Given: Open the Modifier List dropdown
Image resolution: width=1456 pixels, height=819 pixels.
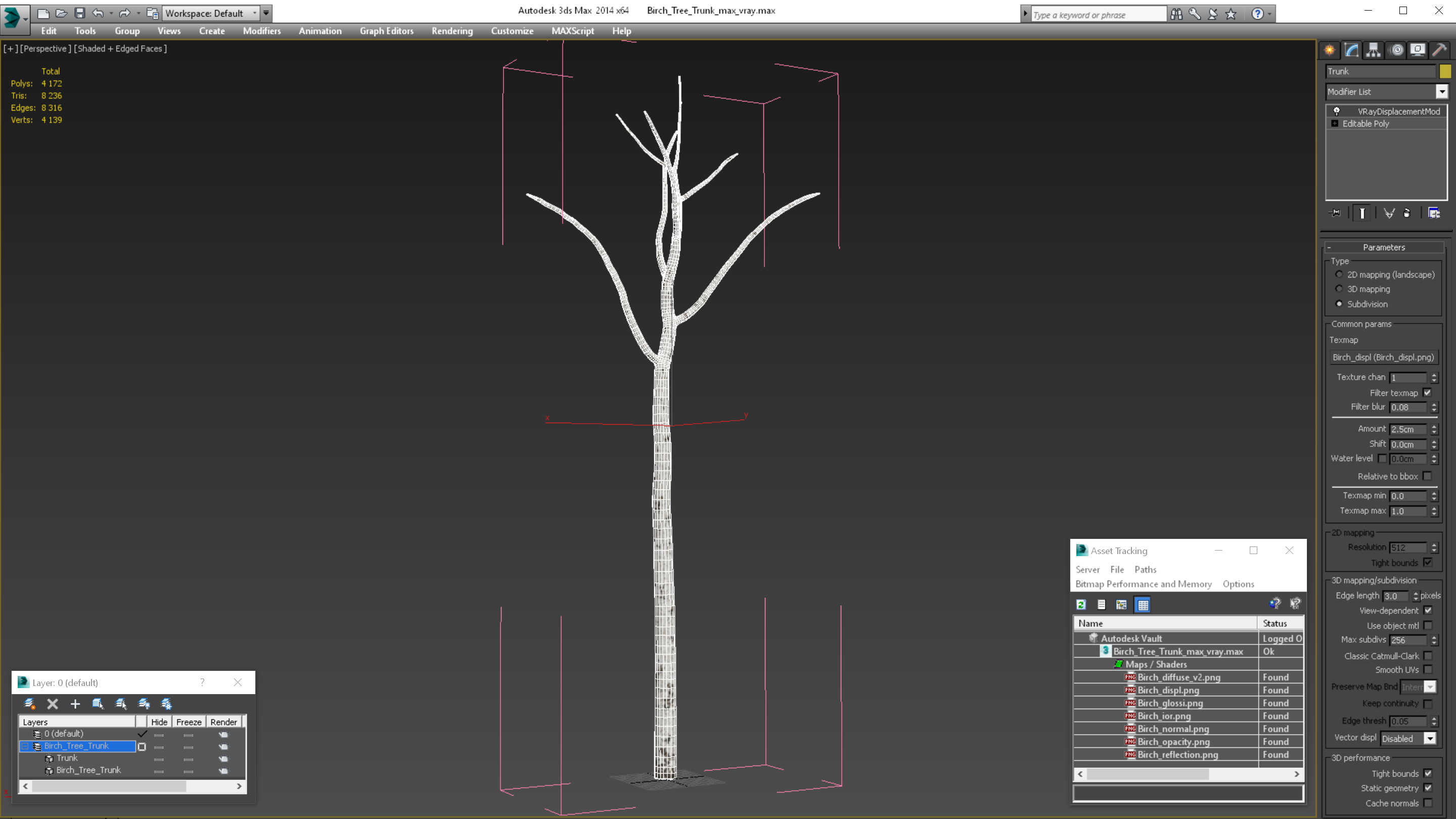Looking at the screenshot, I should click(x=1441, y=92).
